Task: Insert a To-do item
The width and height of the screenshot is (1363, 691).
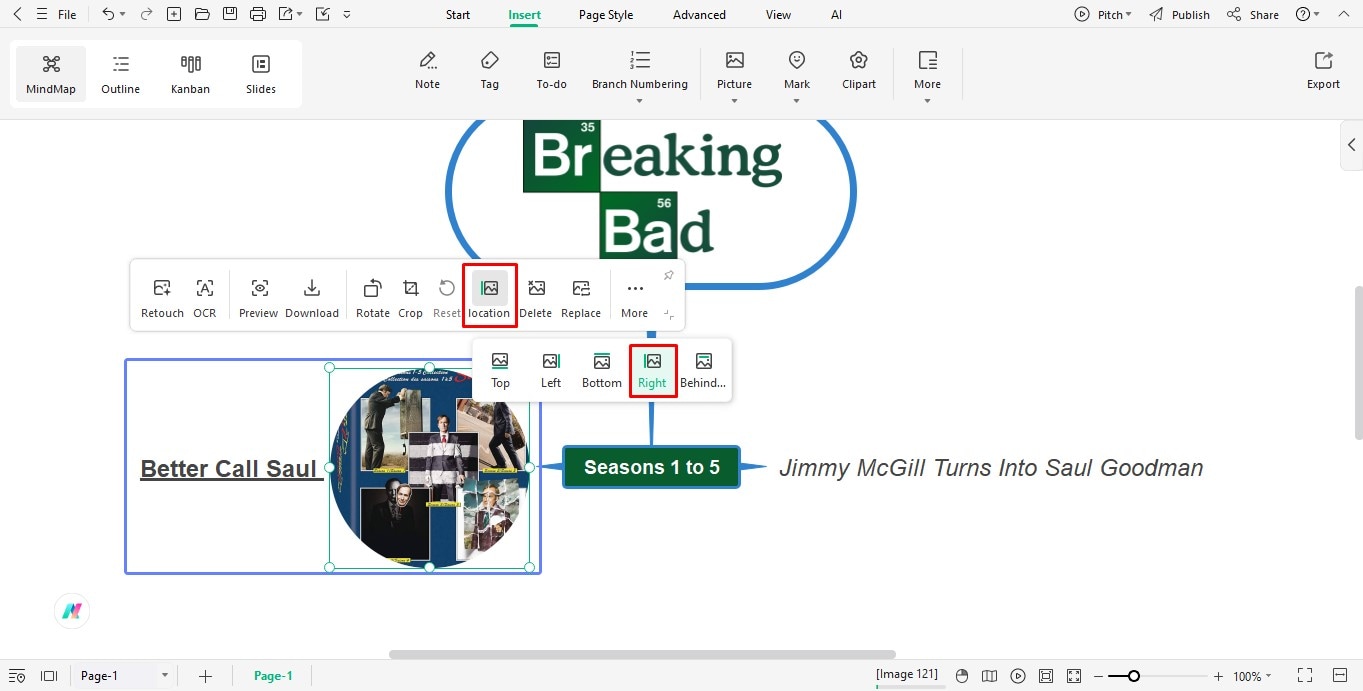Action: point(552,70)
